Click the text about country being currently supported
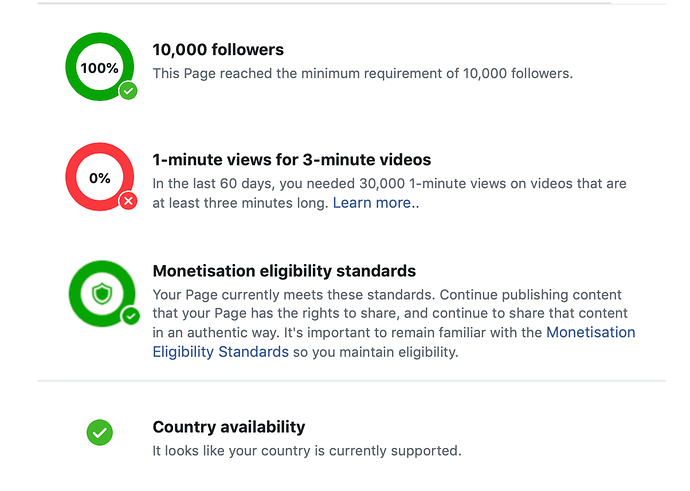 [307, 451]
